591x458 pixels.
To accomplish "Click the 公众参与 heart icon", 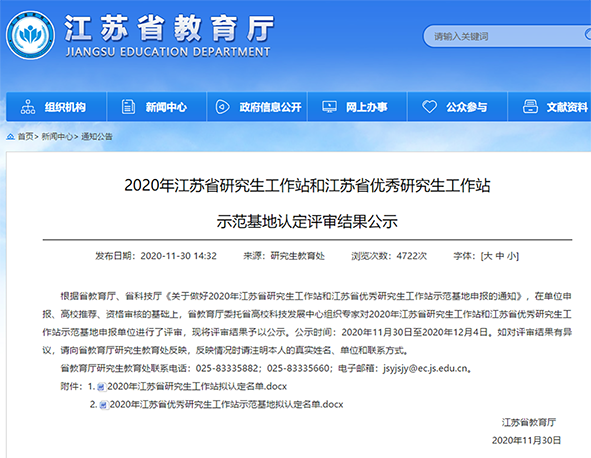I will pos(429,107).
